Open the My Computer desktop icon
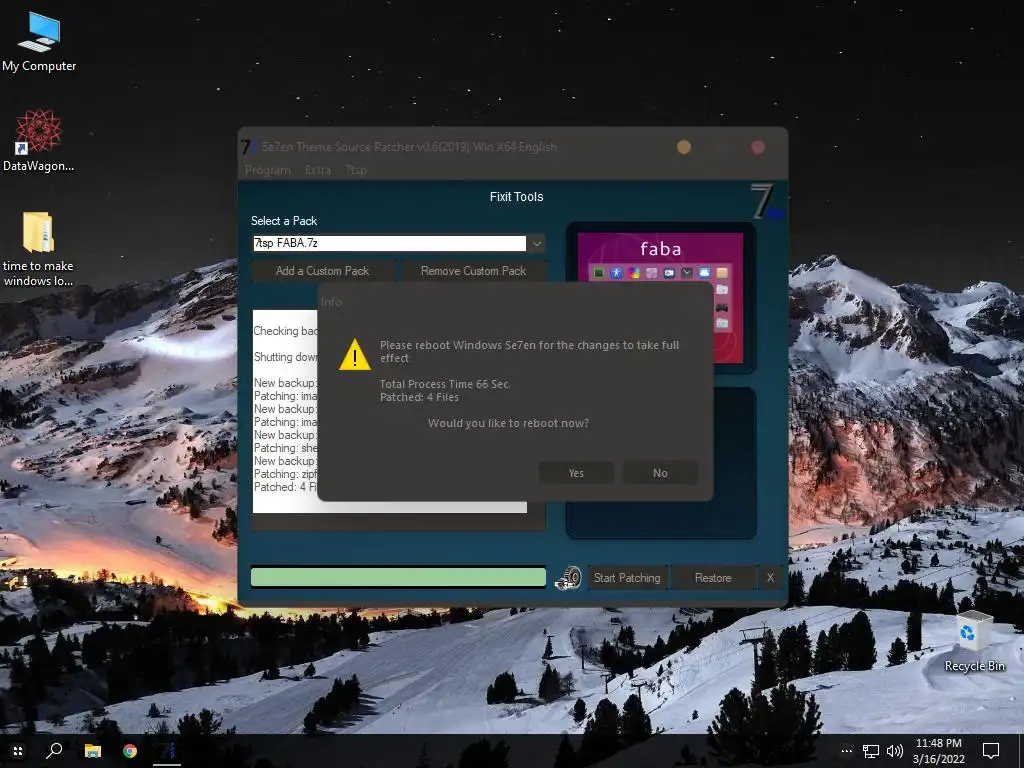Screen dimensions: 1024x768 [x=39, y=42]
